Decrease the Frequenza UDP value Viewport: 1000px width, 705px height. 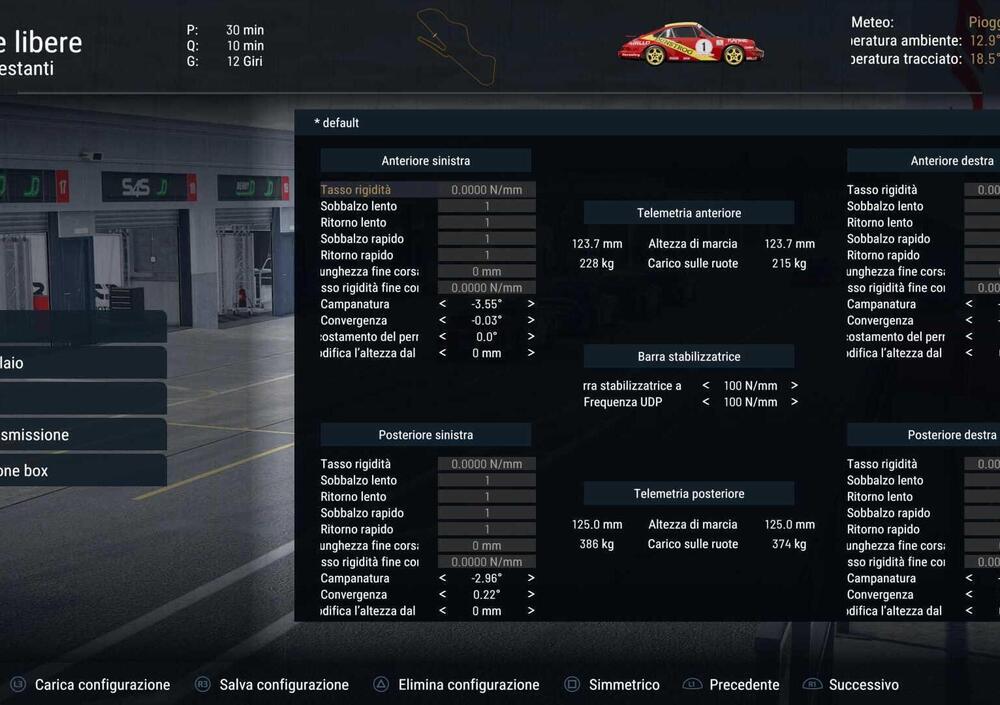click(x=706, y=402)
